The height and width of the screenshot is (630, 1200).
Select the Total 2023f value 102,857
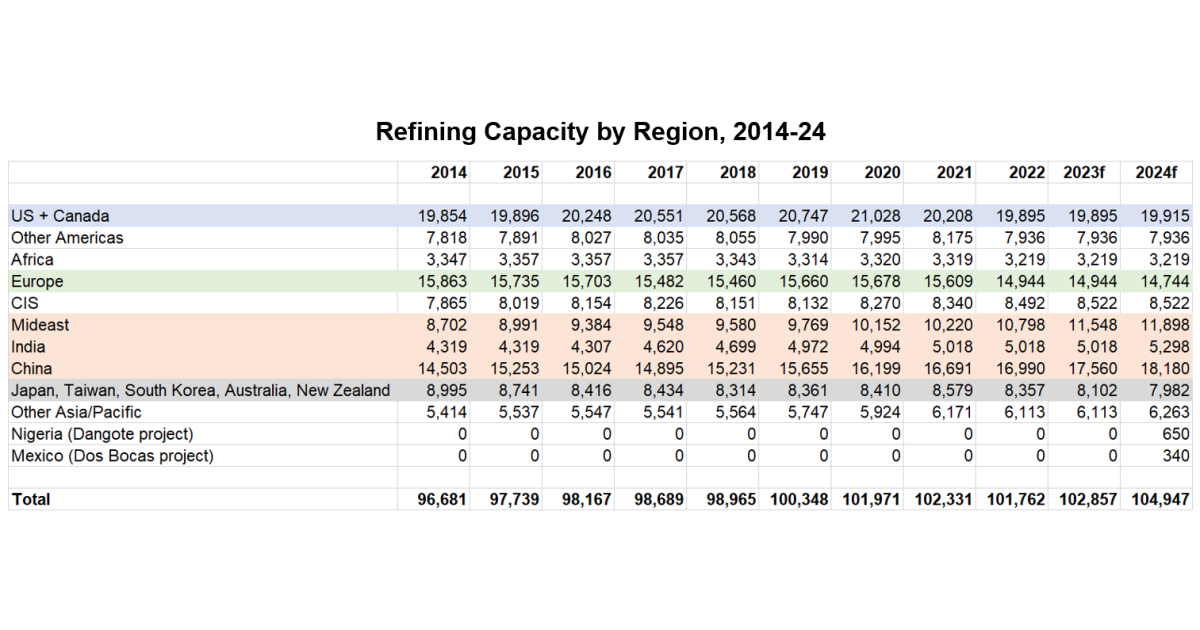click(1089, 499)
